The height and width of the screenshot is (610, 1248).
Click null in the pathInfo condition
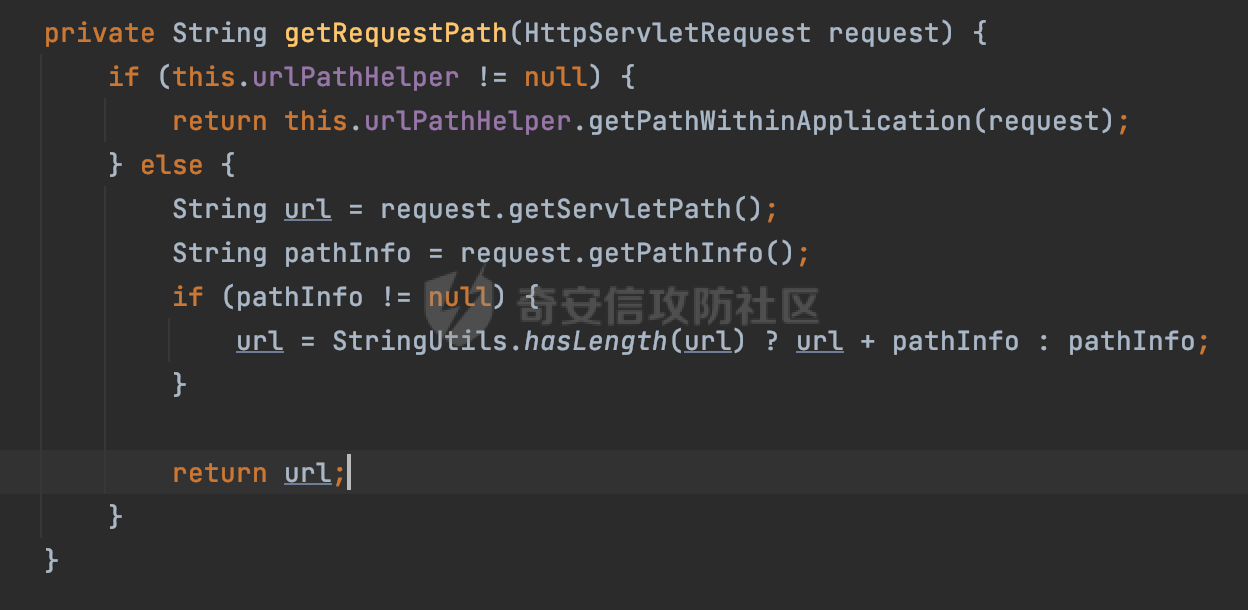tap(459, 297)
